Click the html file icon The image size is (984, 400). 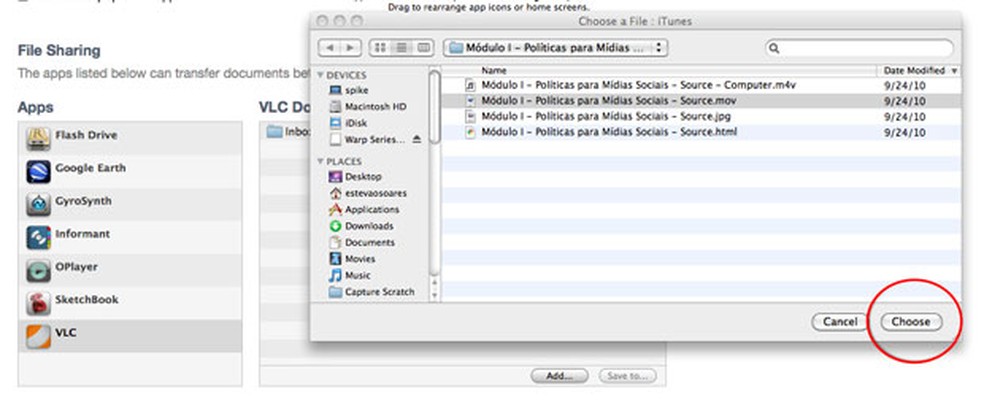pos(471,132)
